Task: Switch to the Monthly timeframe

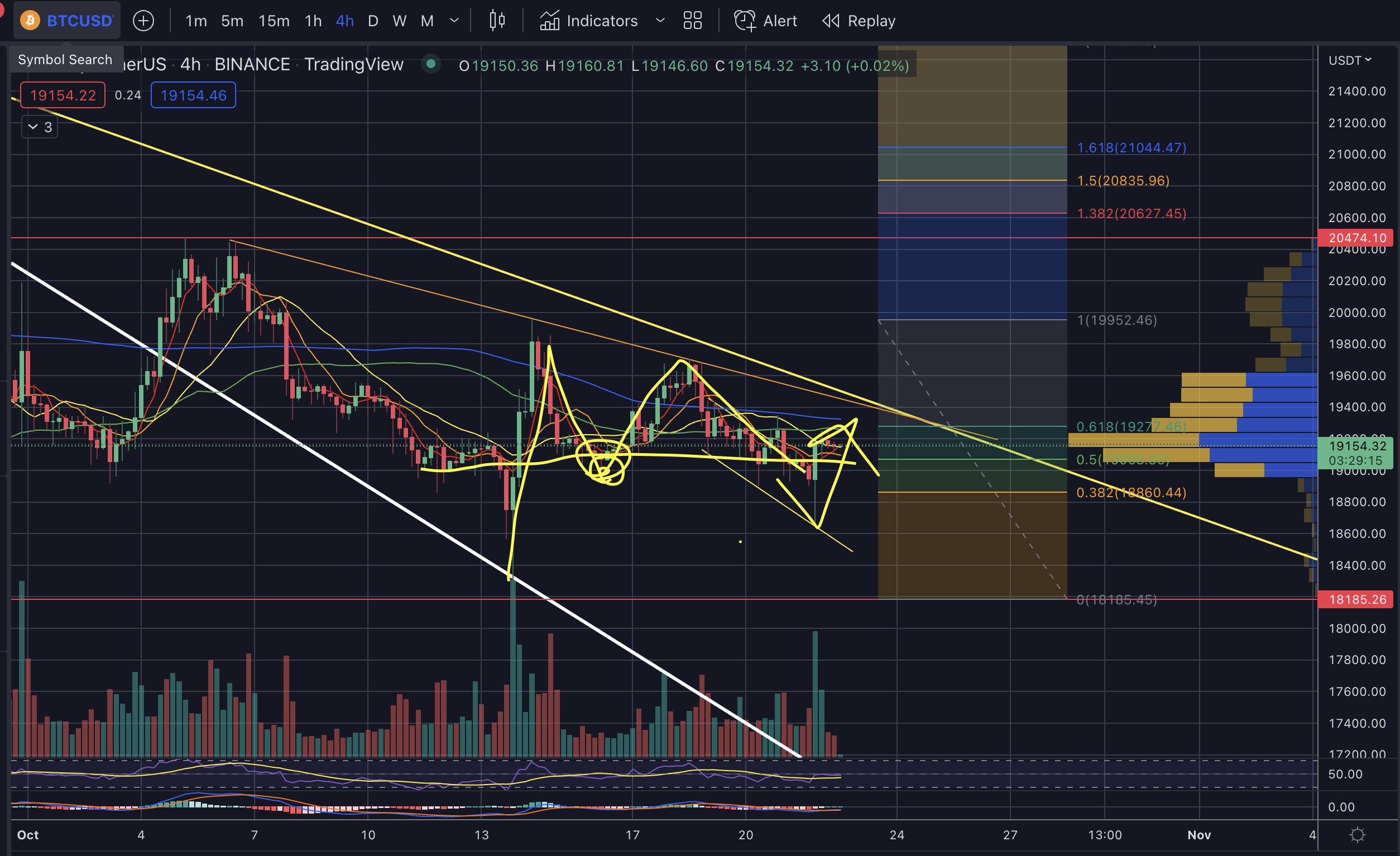Action: (x=426, y=21)
